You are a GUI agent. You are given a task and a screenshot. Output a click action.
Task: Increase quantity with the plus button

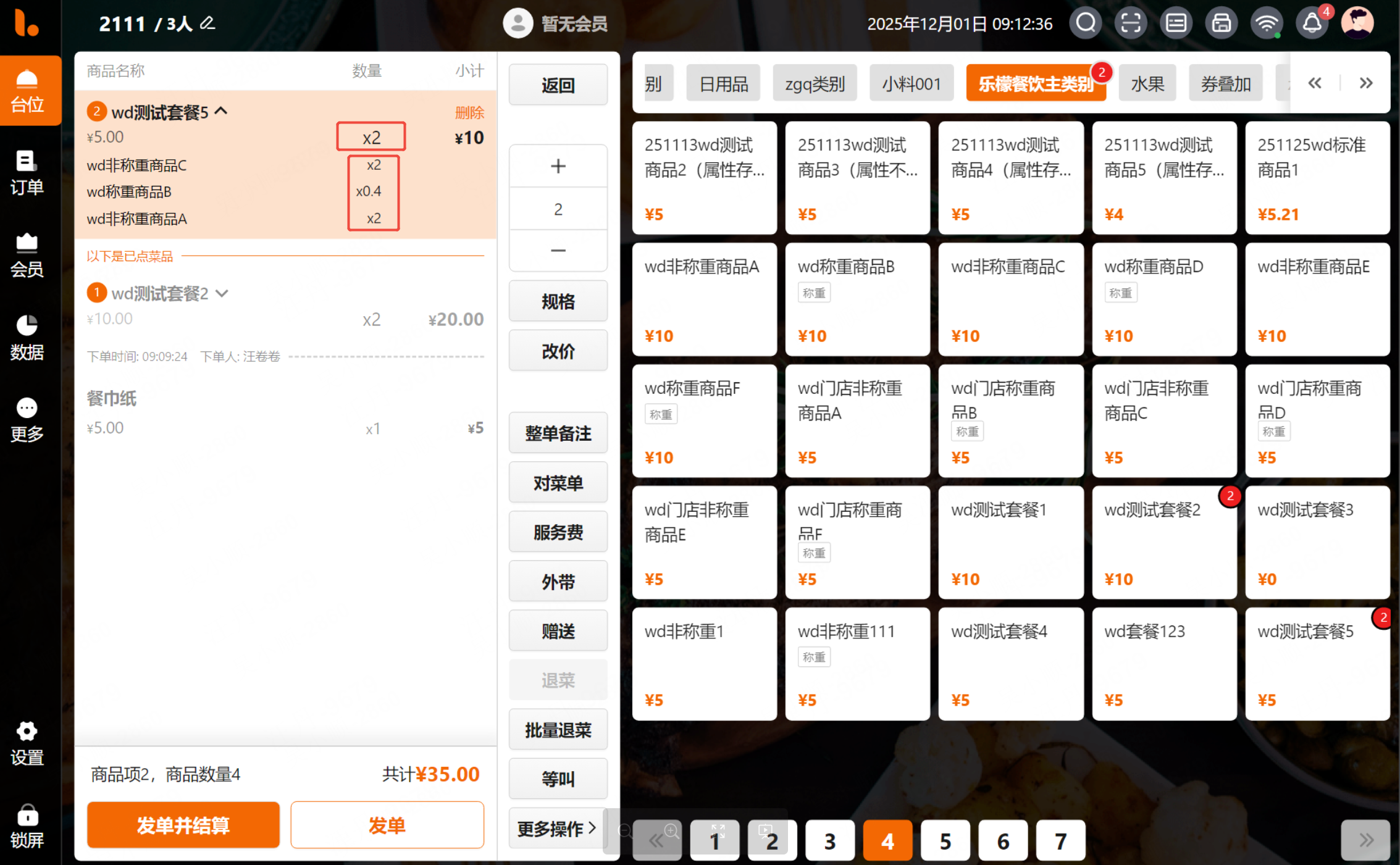coord(558,166)
